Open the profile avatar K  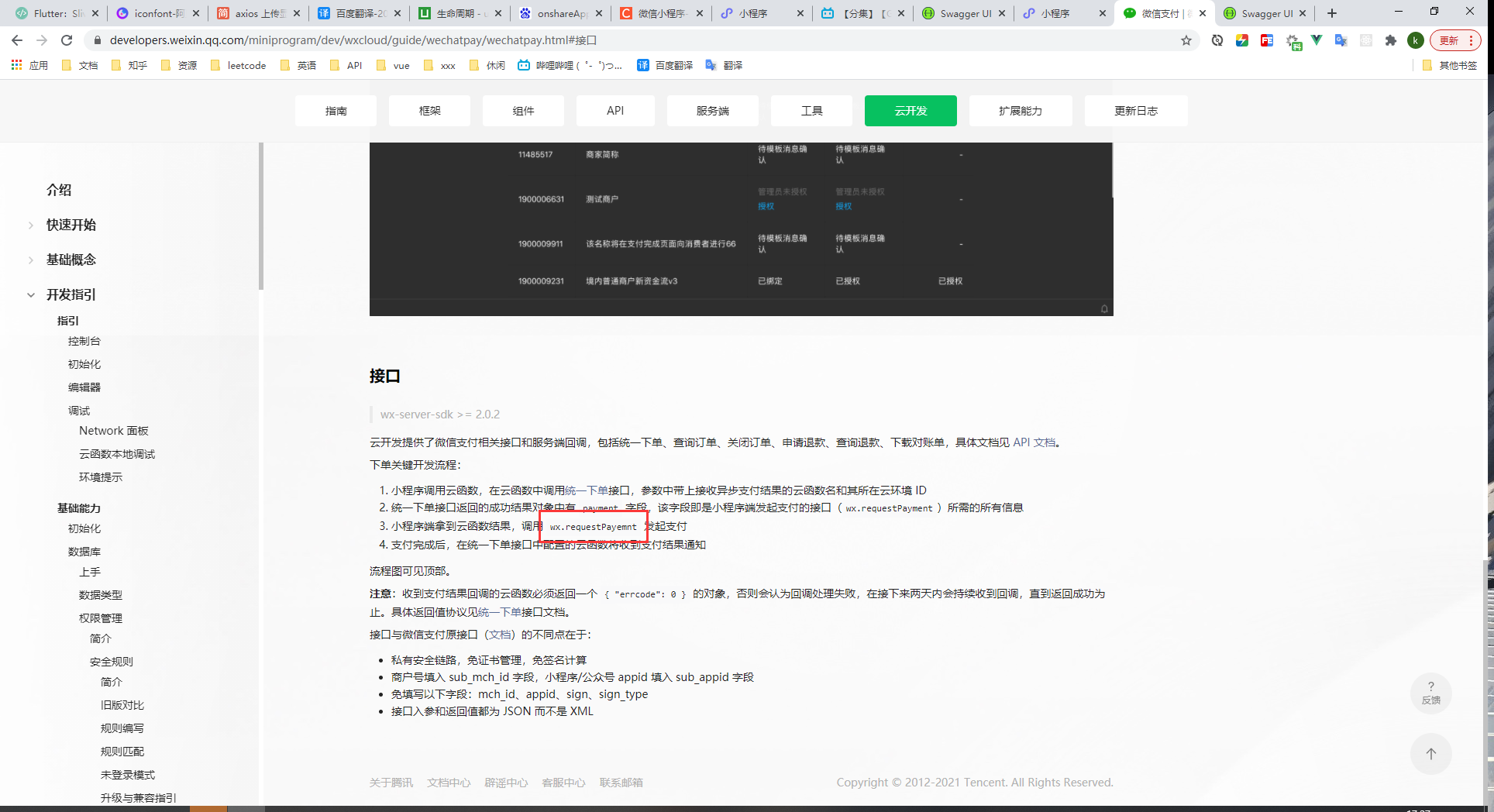pyautogui.click(x=1416, y=40)
